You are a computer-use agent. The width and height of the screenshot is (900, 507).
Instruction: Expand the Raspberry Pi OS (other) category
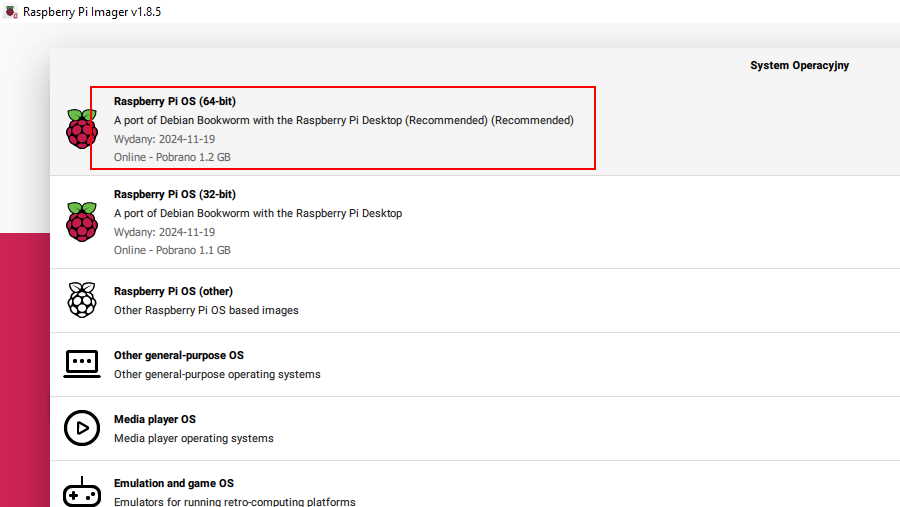(173, 291)
